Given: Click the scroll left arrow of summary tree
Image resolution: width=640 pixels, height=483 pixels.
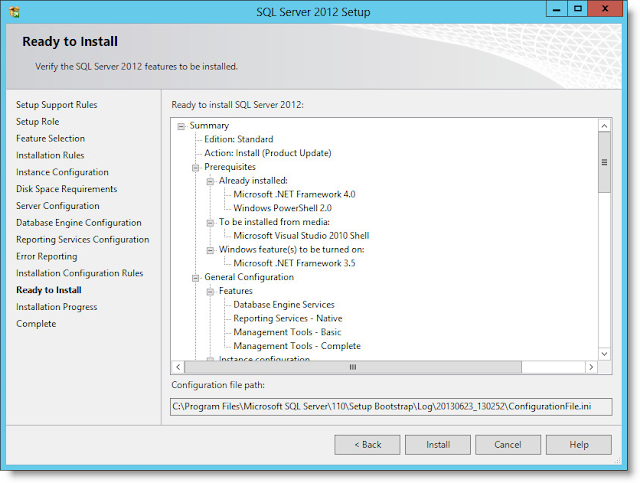Looking at the screenshot, I should (178, 367).
